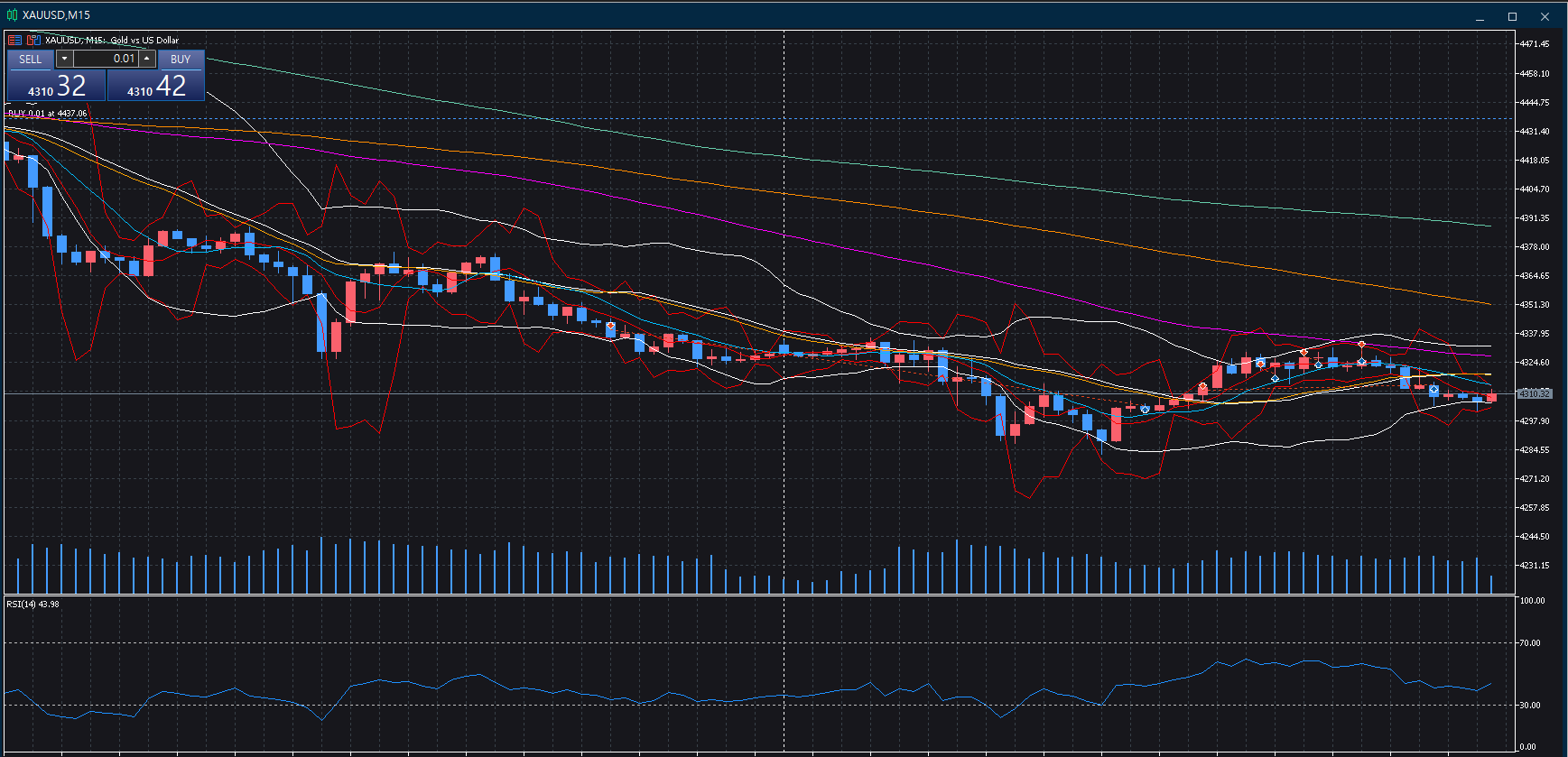Select the buy price 4310.42 tile

click(156, 86)
